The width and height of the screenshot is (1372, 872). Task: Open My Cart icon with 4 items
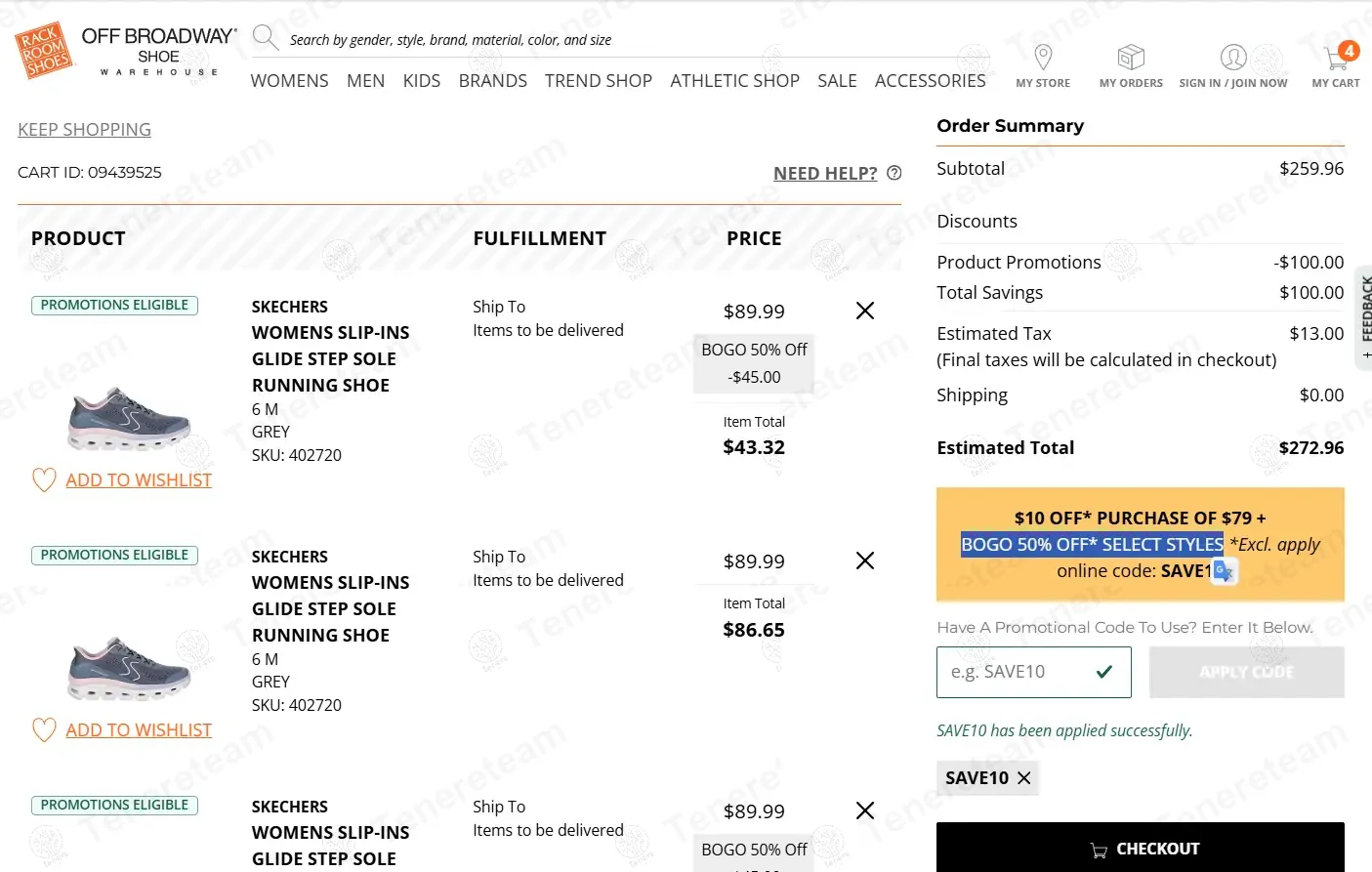1336,58
